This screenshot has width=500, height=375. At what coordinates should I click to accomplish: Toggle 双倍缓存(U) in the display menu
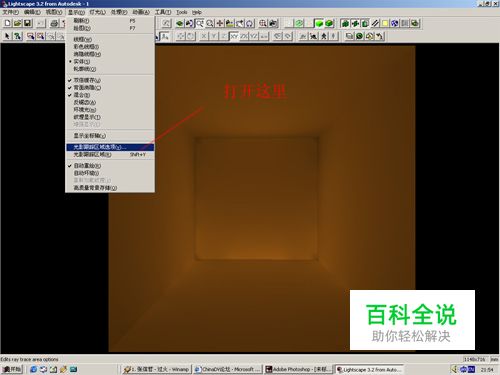(110, 80)
